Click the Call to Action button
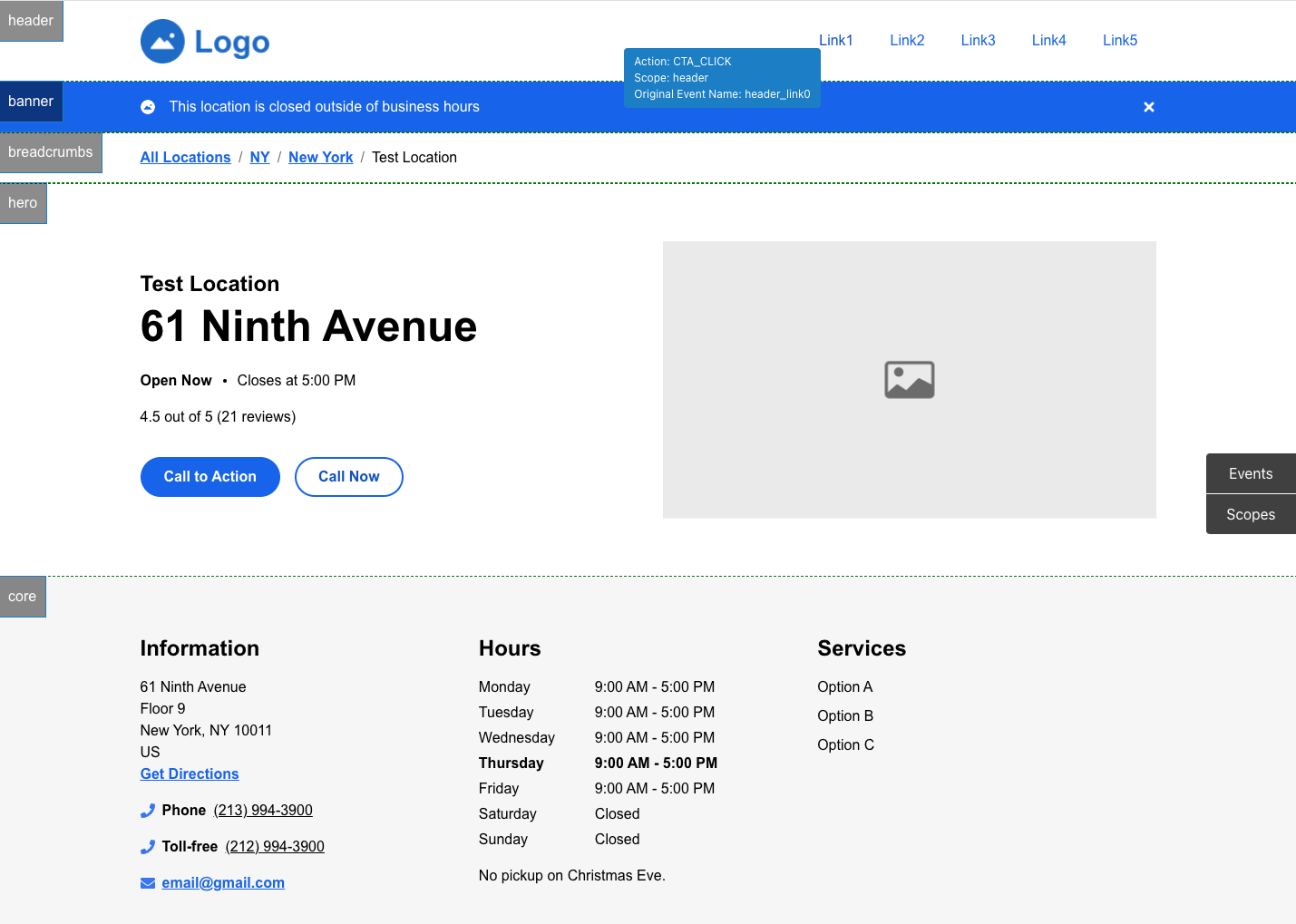 [x=210, y=477]
